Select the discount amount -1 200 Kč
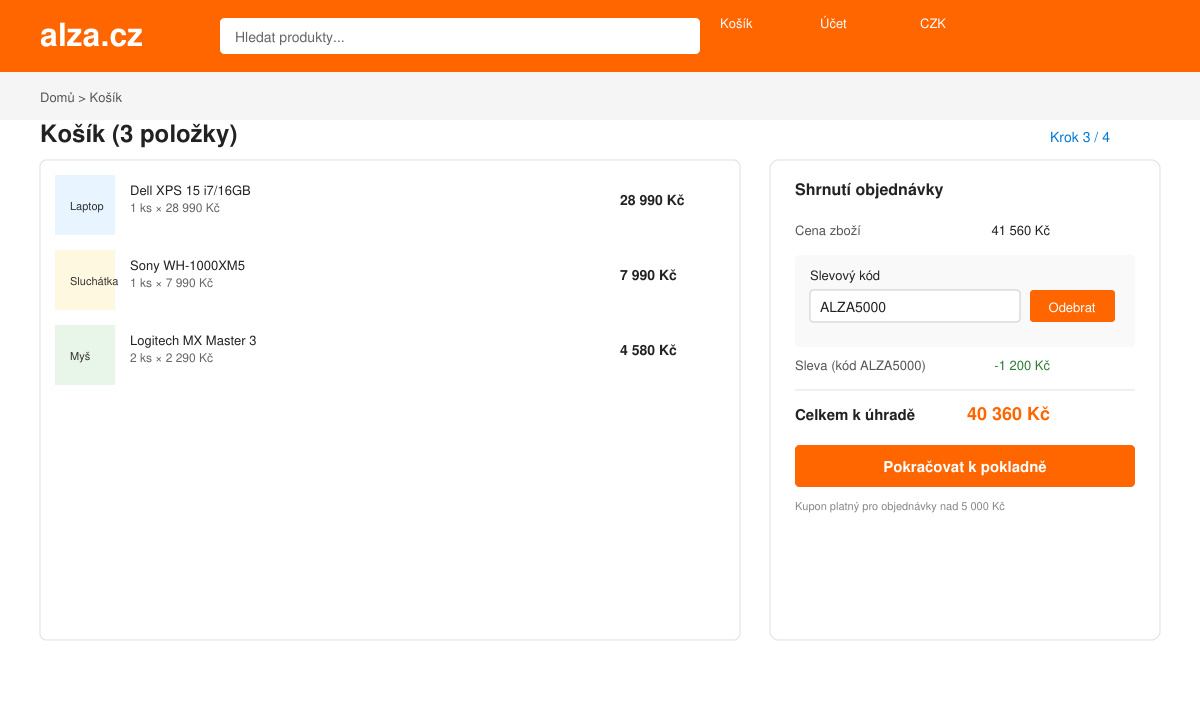The width and height of the screenshot is (1200, 720). pyautogui.click(x=1022, y=366)
